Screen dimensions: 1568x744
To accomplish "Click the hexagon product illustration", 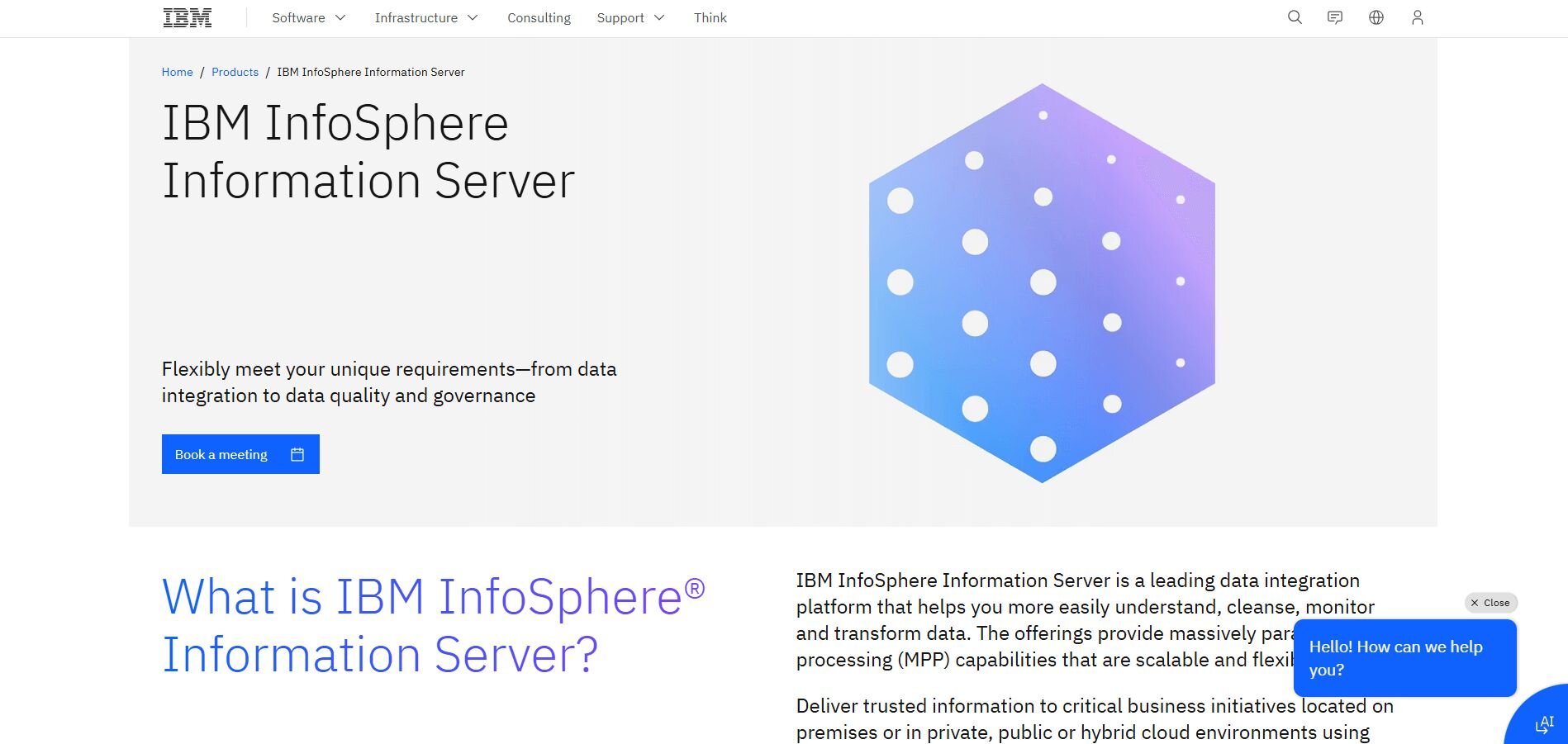I will 1042,282.
